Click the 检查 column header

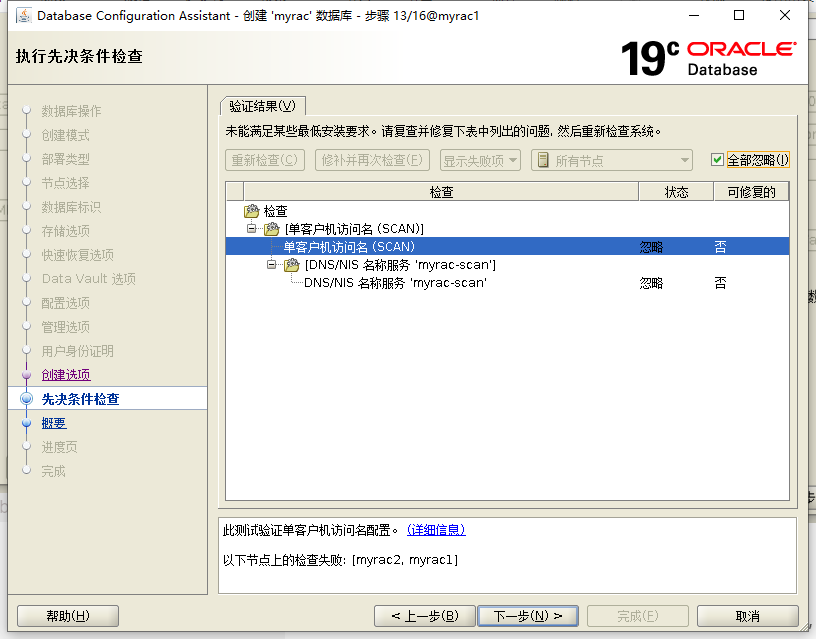point(441,192)
